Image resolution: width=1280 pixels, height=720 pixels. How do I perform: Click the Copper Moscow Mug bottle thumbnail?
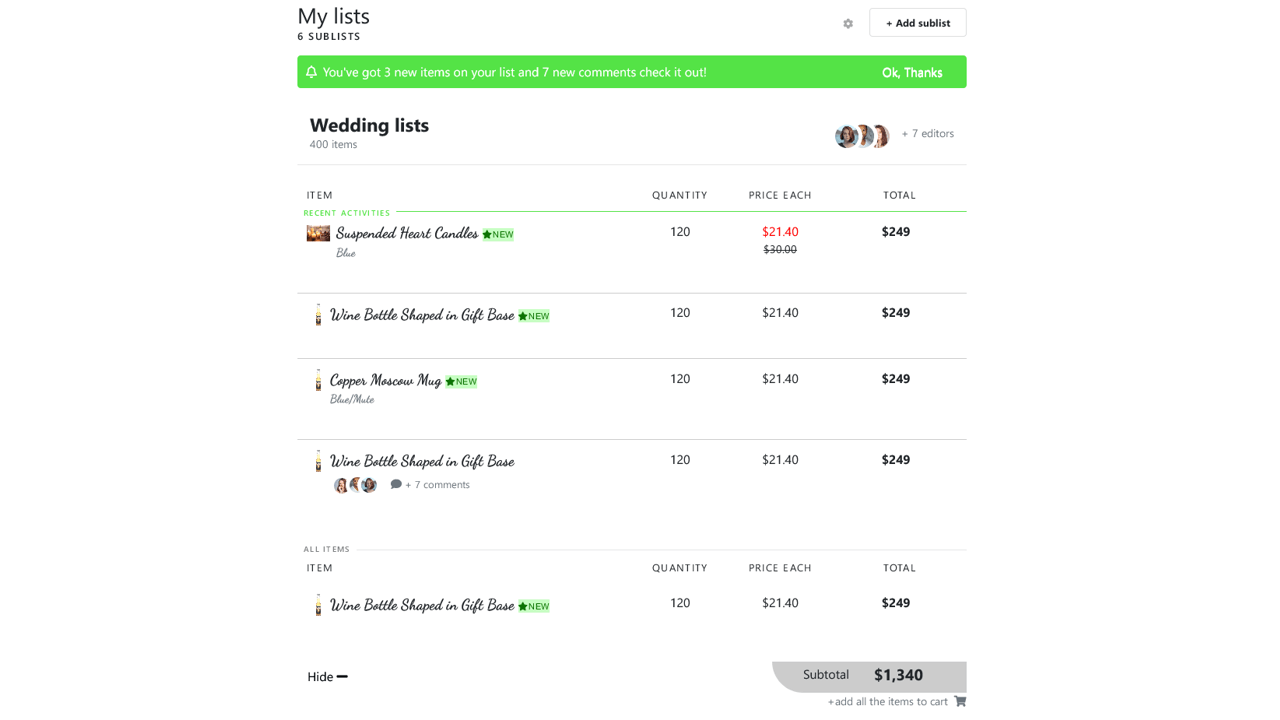318,381
